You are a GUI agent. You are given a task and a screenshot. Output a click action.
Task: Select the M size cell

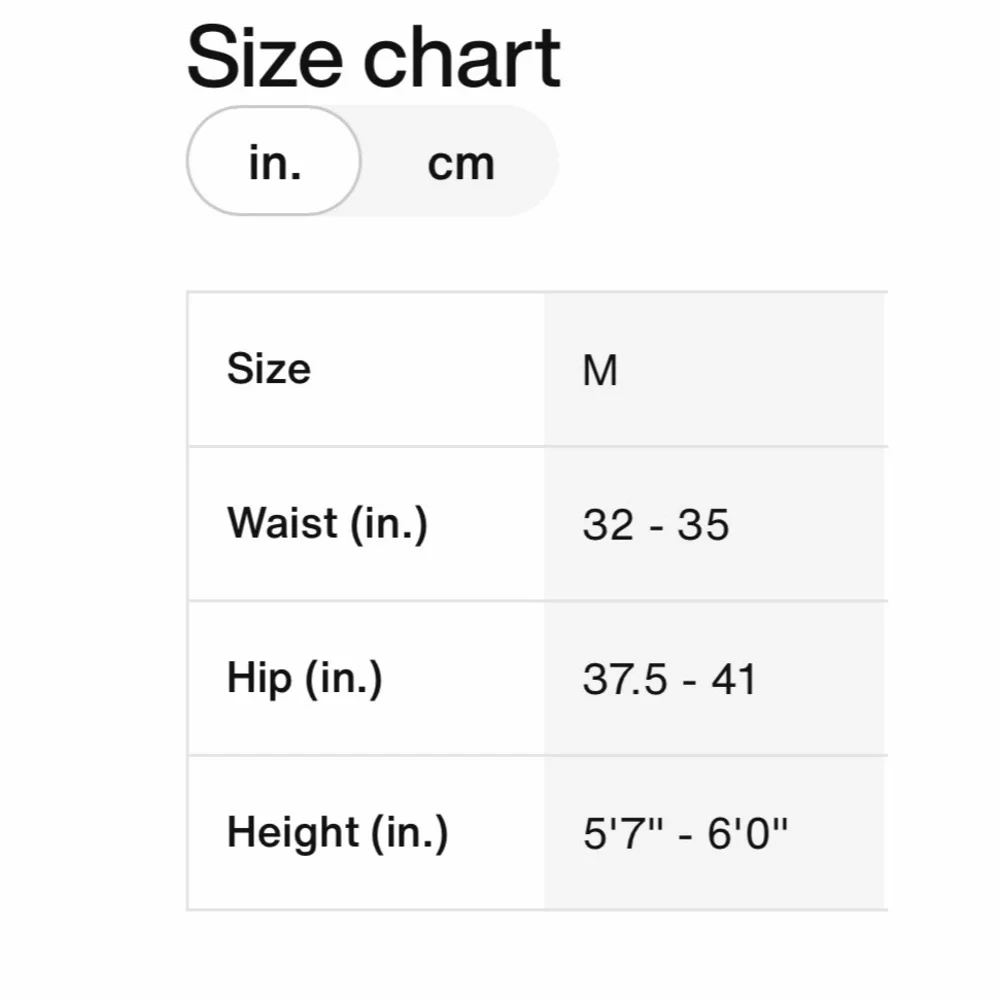[x=600, y=371]
